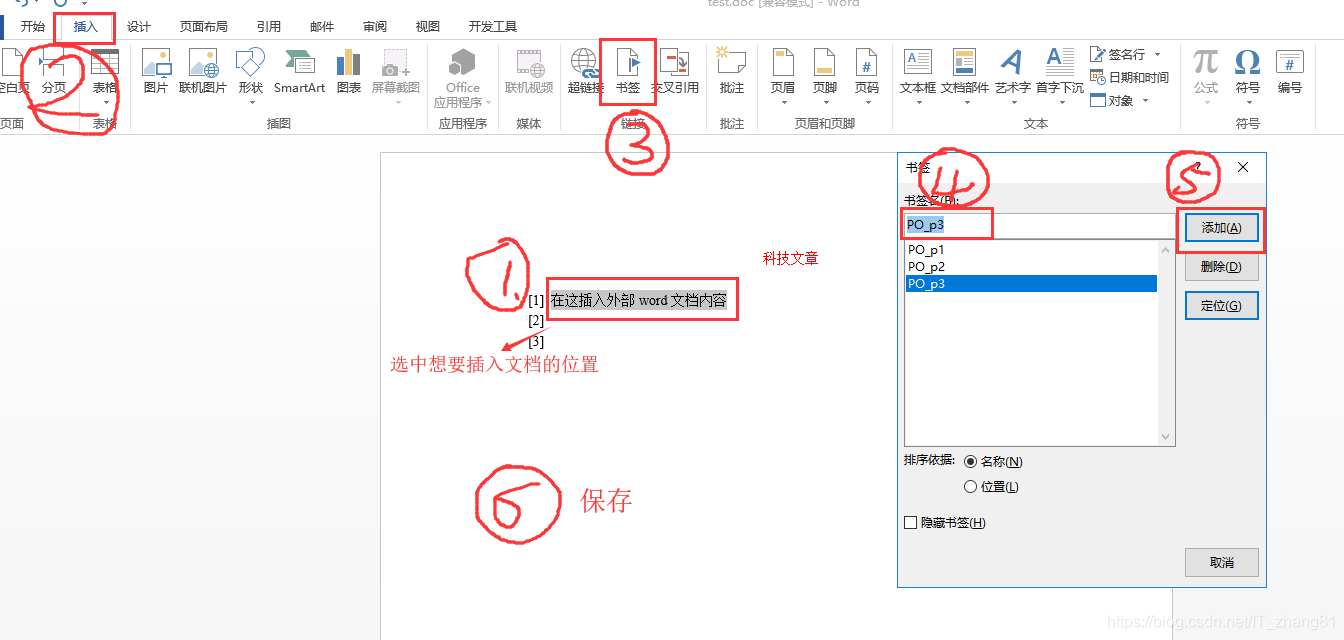Click the 删除(D) Delete button
This screenshot has height=640, width=1344.
pos(1221,267)
